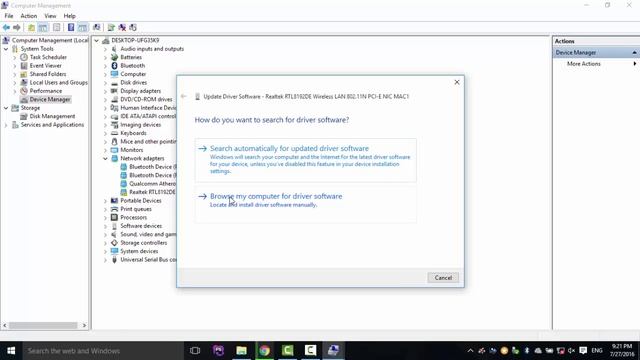Select Keyboards in device list
Screen dimensions: 640x360
(133, 133)
